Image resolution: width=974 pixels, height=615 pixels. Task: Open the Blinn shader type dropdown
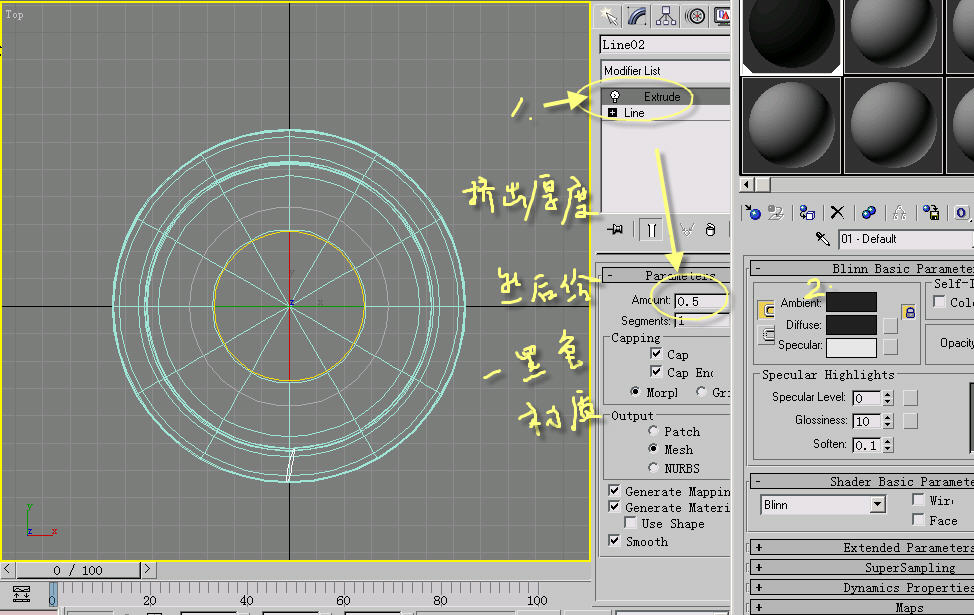pos(878,504)
